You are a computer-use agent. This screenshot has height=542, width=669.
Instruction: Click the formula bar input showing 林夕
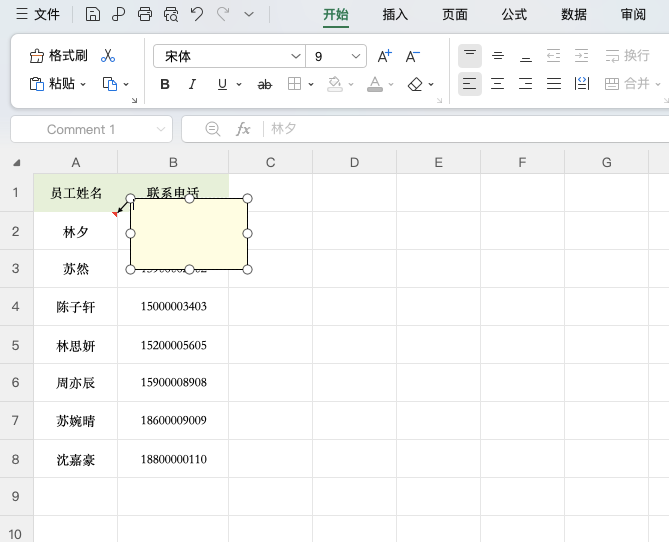[x=467, y=129]
